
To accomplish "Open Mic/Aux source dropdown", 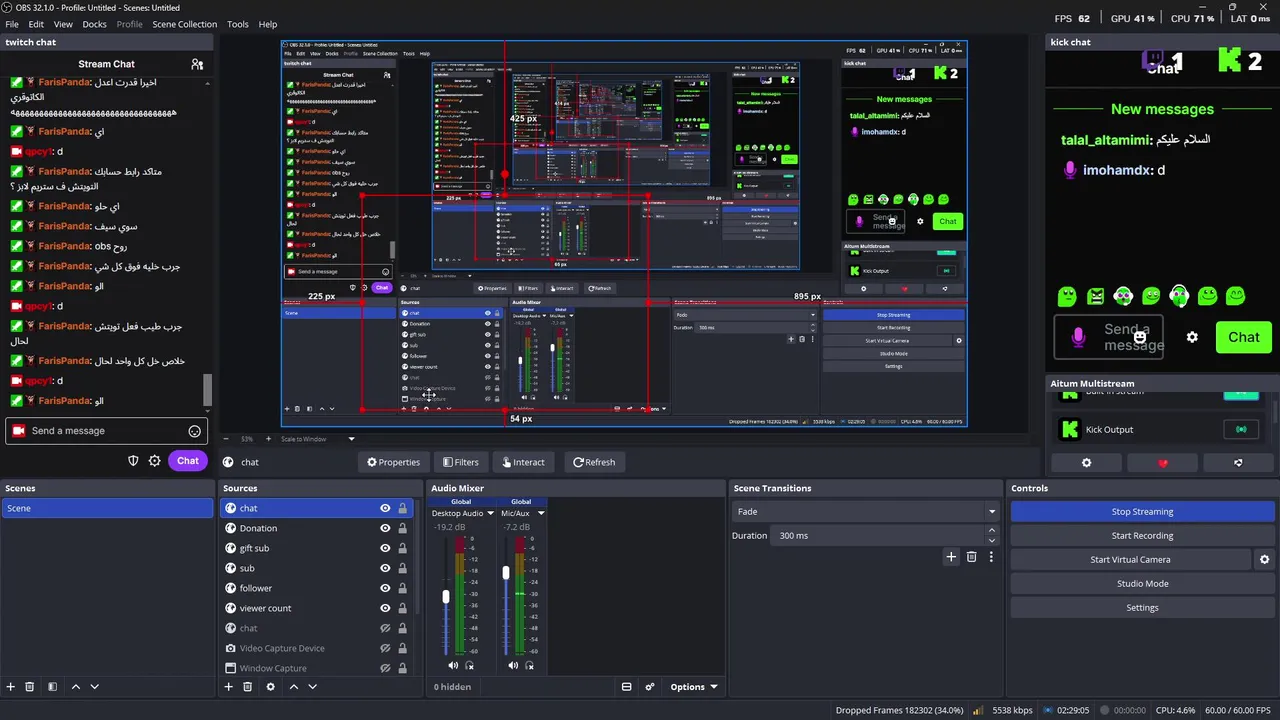I will [x=522, y=513].
